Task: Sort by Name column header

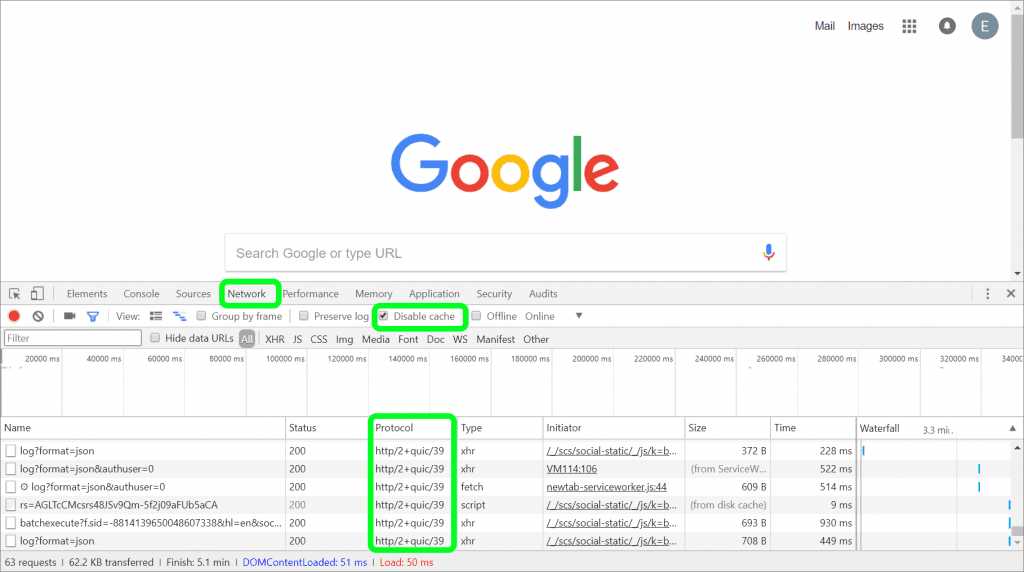Action: tap(142, 428)
